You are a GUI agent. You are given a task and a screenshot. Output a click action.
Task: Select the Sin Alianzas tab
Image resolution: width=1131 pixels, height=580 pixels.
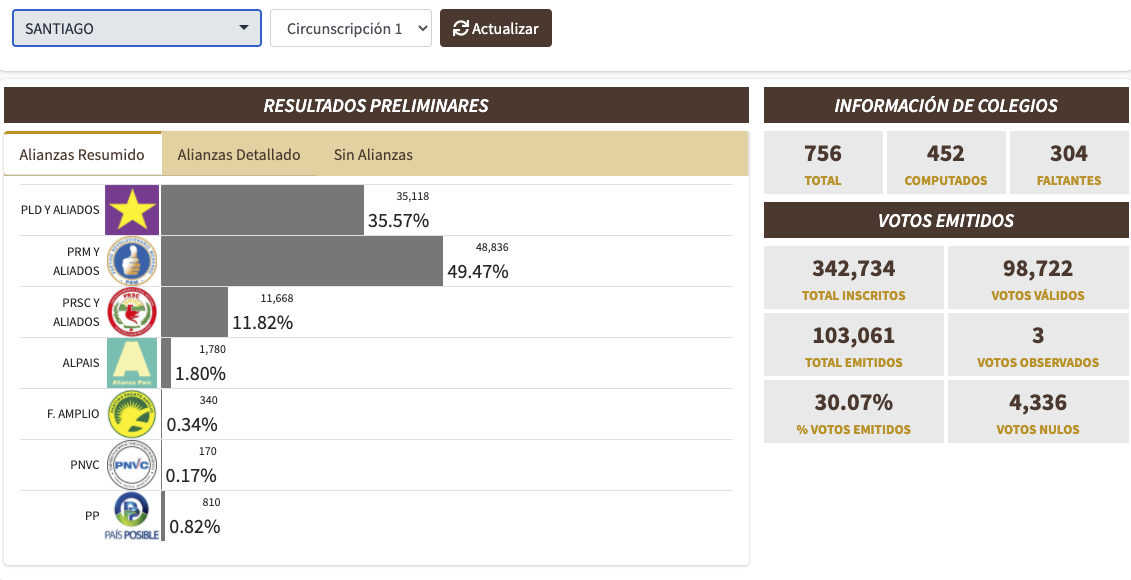click(373, 155)
